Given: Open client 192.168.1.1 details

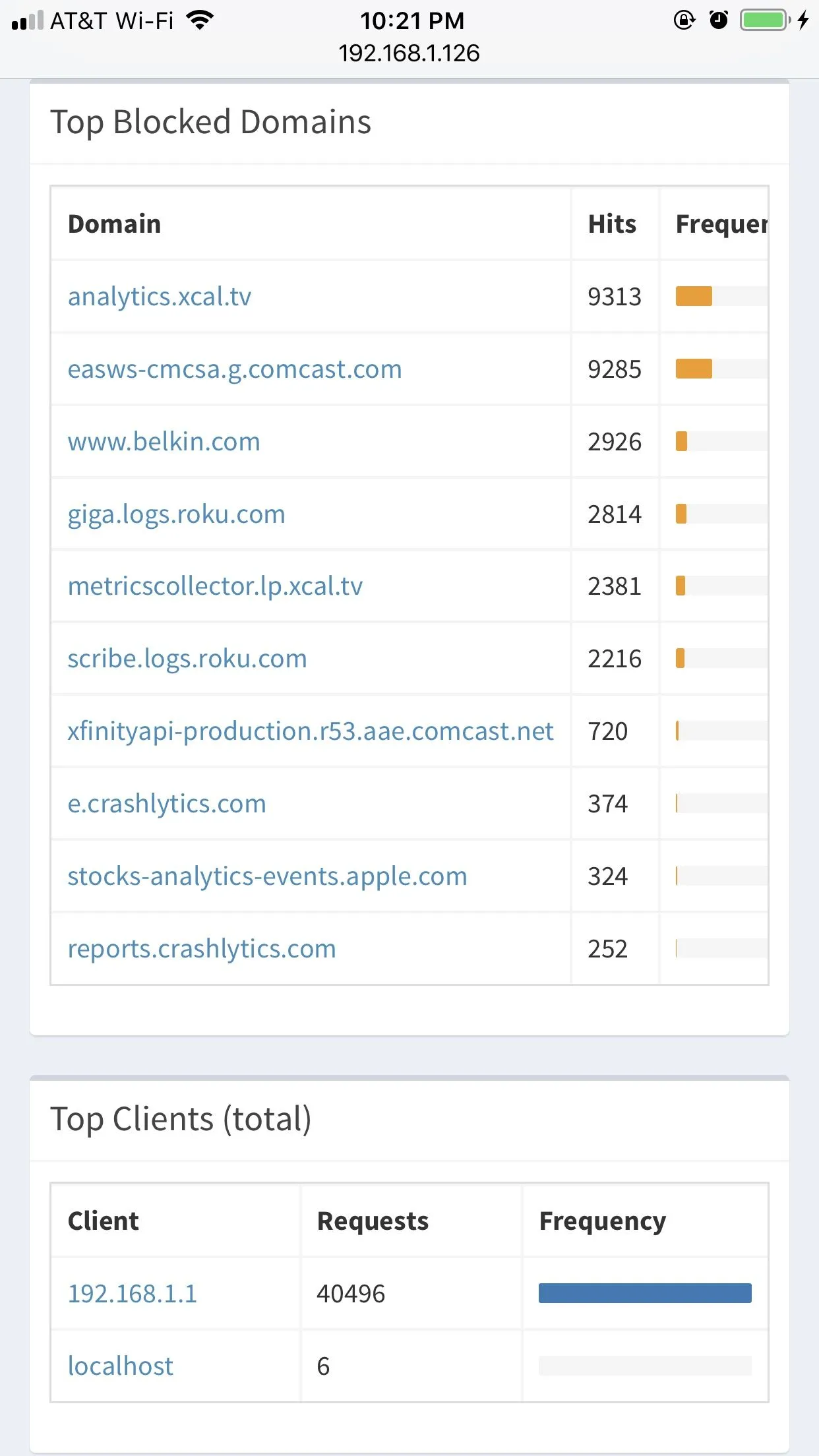Looking at the screenshot, I should [x=133, y=1294].
